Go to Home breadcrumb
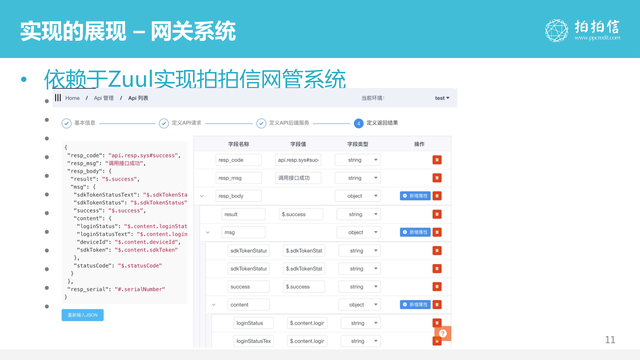The width and height of the screenshot is (640, 360). coord(72,98)
